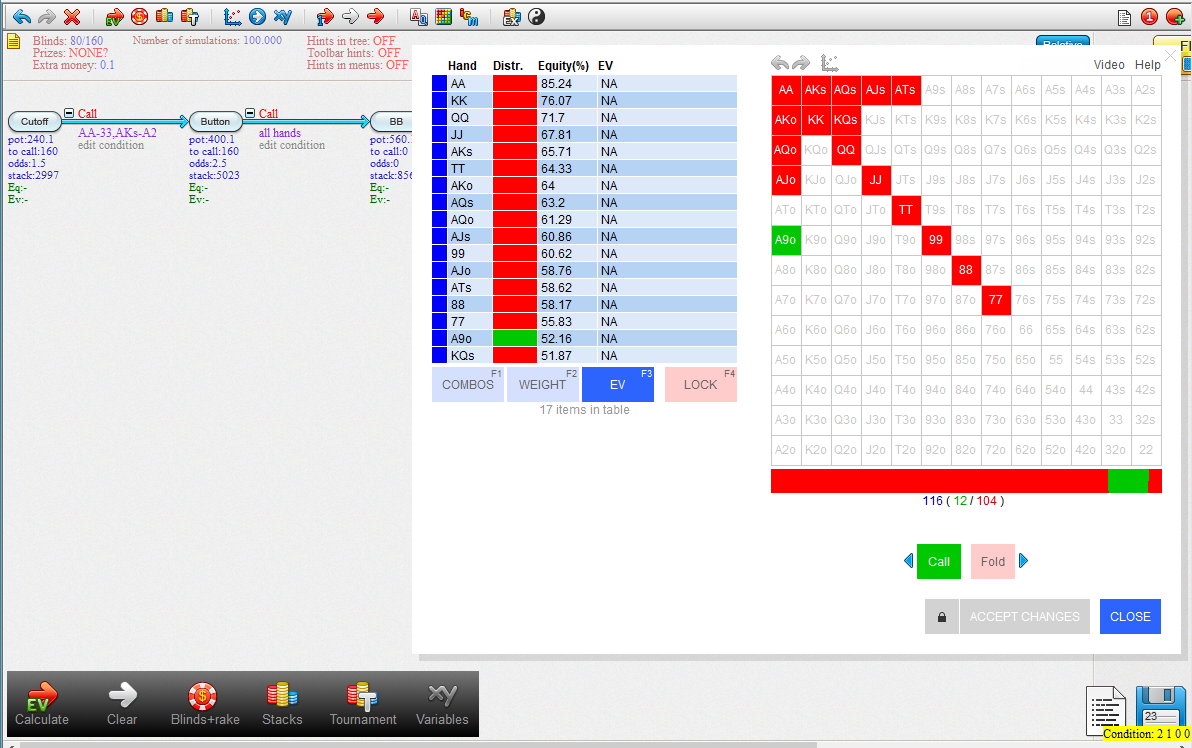Viewport: 1192px width, 748px height.
Task: Click the plain red arrow toolbar icon
Action: coord(376,16)
